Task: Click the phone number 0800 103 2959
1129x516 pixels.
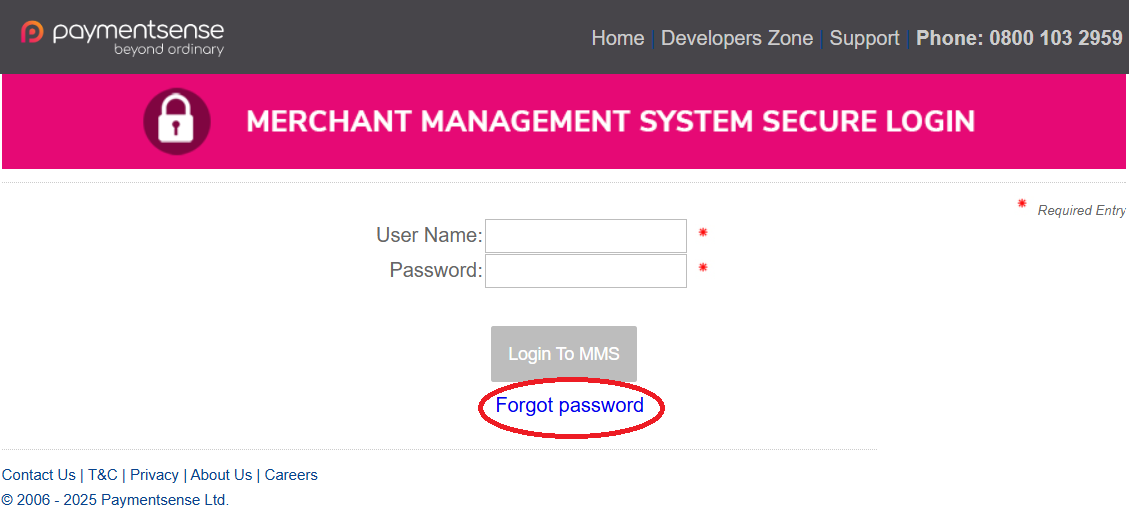Action: click(1056, 38)
